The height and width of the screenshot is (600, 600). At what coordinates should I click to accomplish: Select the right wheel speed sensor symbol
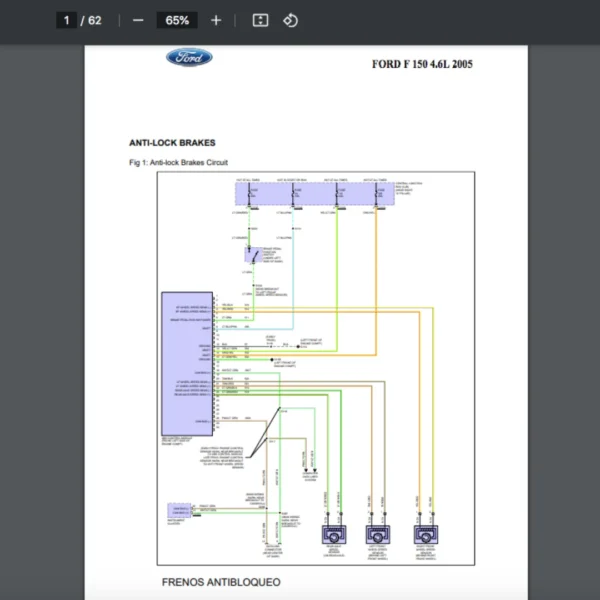click(427, 536)
